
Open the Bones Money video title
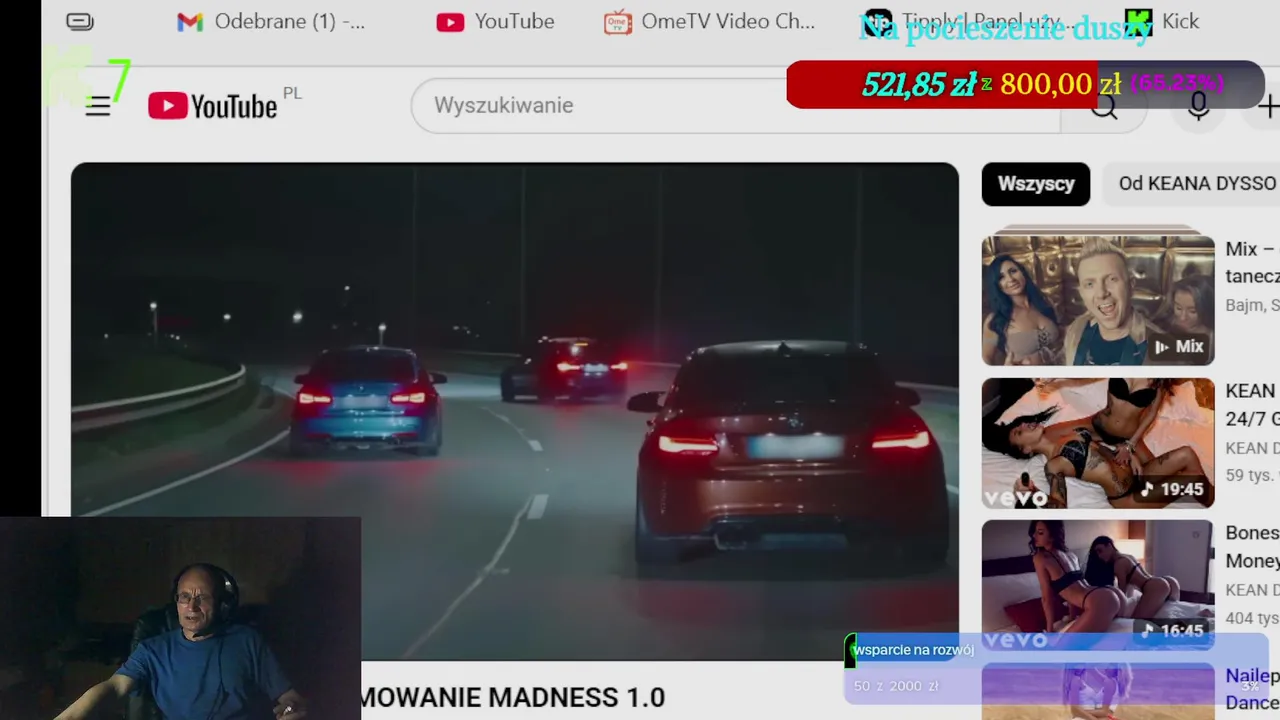(1252, 546)
